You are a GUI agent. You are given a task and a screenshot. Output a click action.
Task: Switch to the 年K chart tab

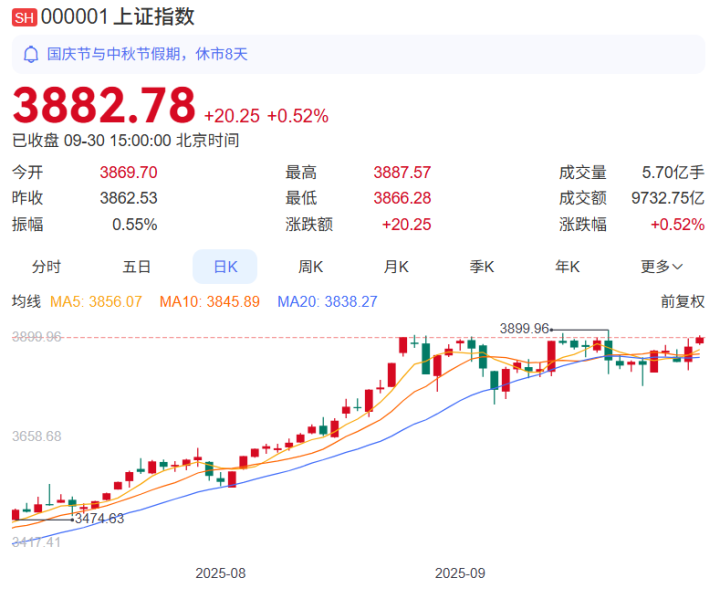pos(568,266)
